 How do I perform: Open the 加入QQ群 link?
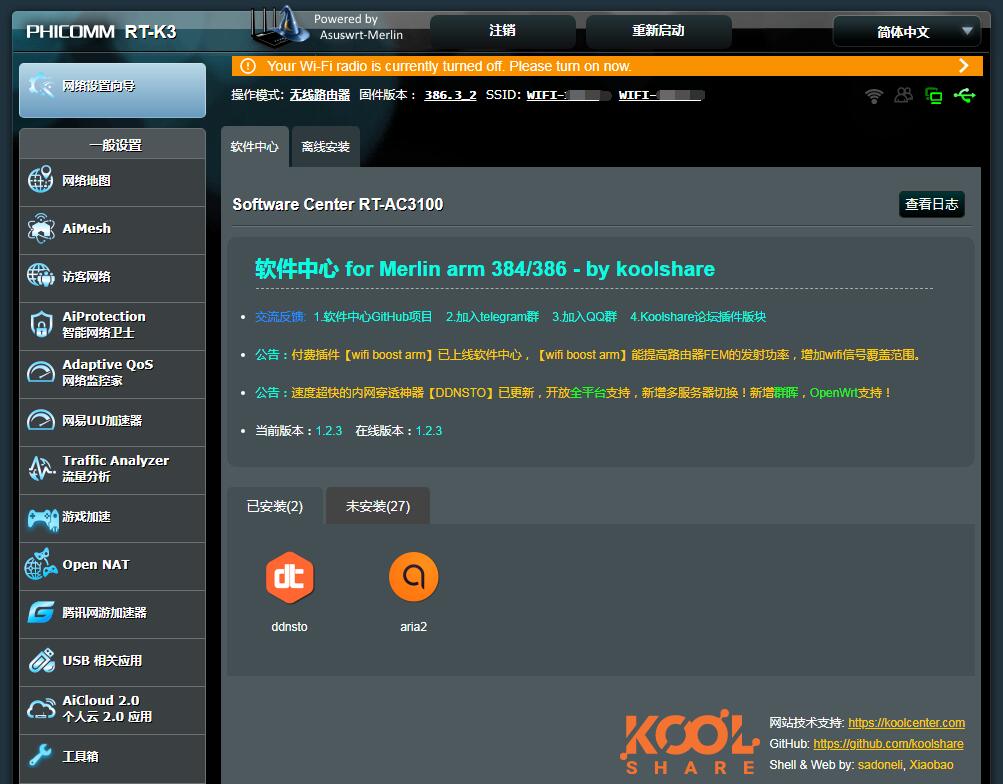585,317
